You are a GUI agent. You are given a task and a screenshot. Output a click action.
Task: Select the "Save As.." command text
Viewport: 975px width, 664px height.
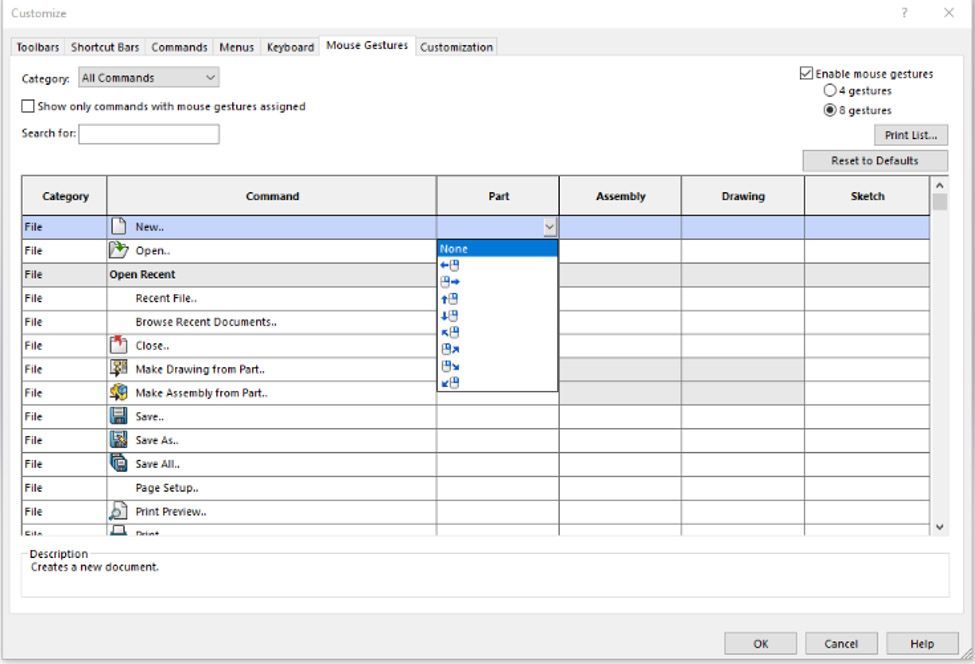[157, 440]
